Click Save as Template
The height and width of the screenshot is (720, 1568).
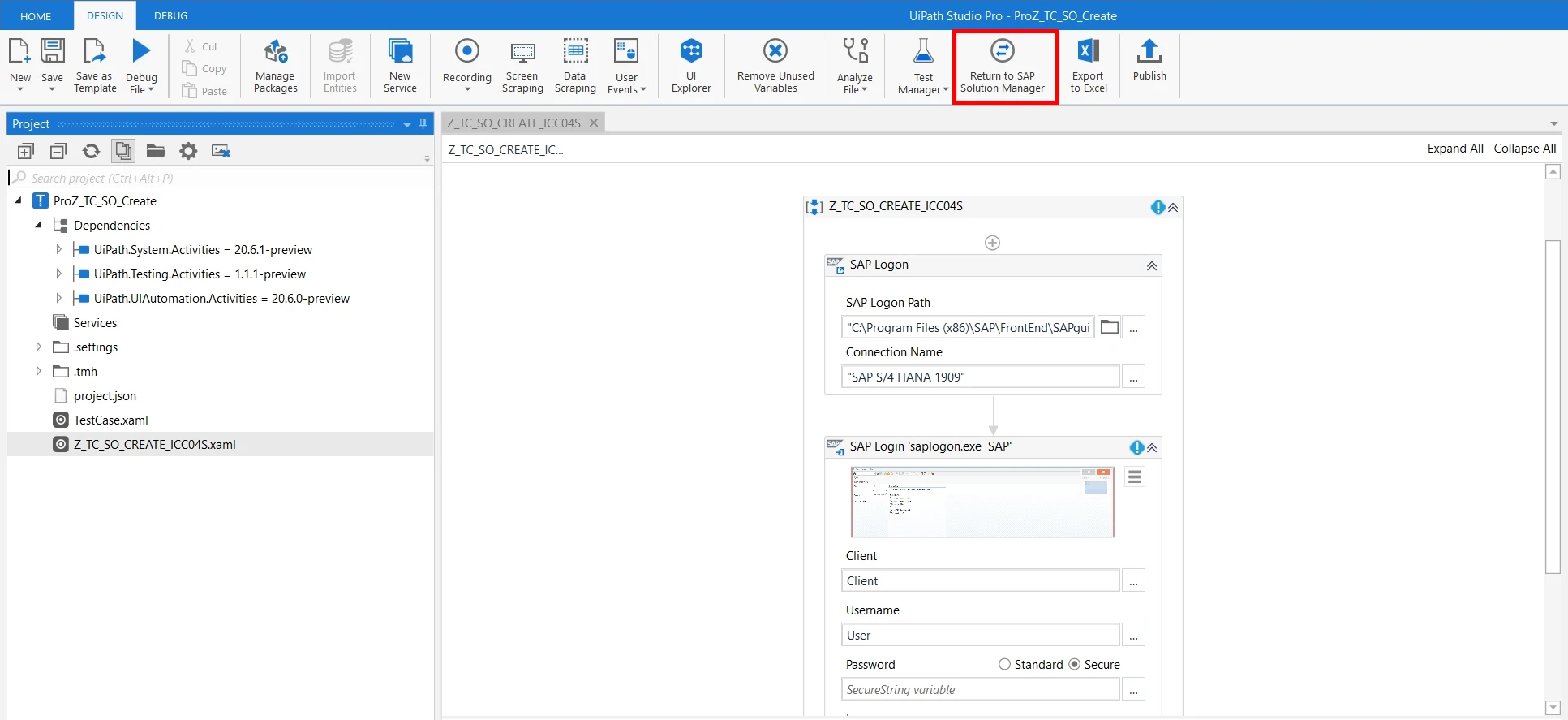click(x=95, y=65)
